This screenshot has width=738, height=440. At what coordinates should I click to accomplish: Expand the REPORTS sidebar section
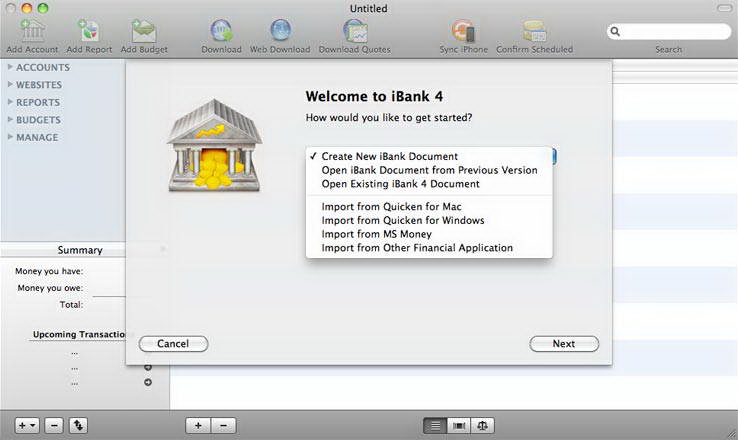point(10,102)
